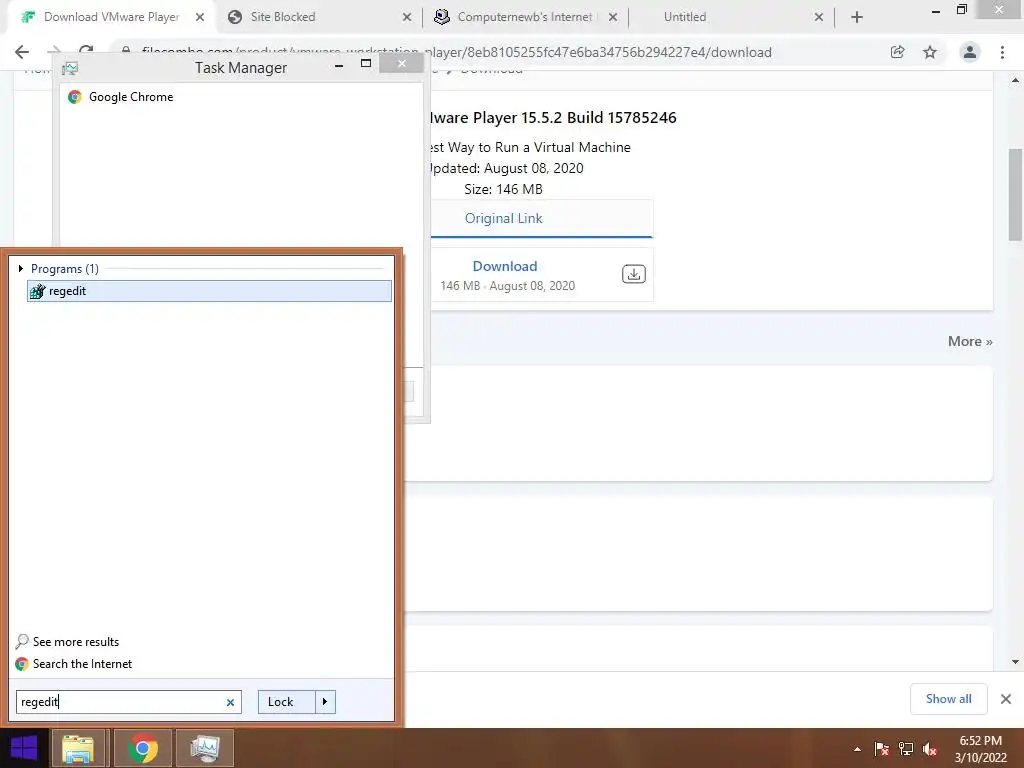Open the Windows Start button
This screenshot has width=1024, height=768.
point(24,748)
